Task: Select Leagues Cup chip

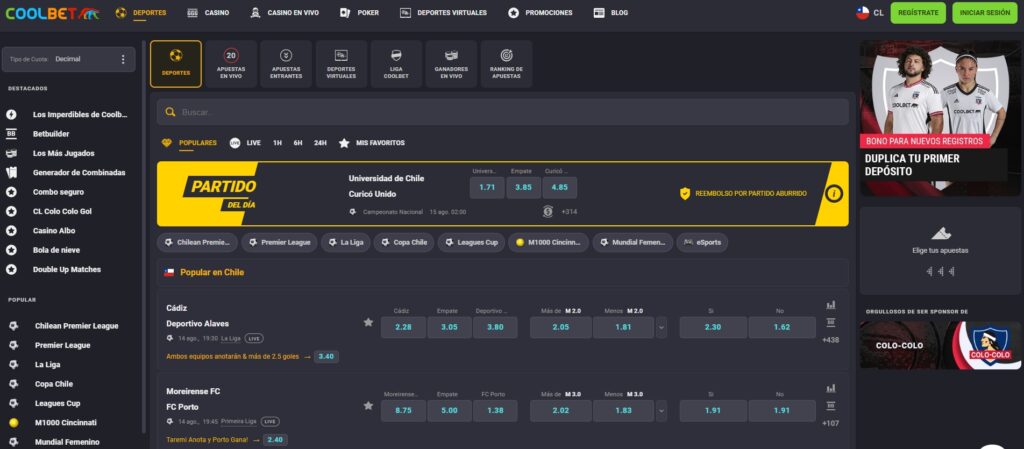Action: tap(472, 243)
